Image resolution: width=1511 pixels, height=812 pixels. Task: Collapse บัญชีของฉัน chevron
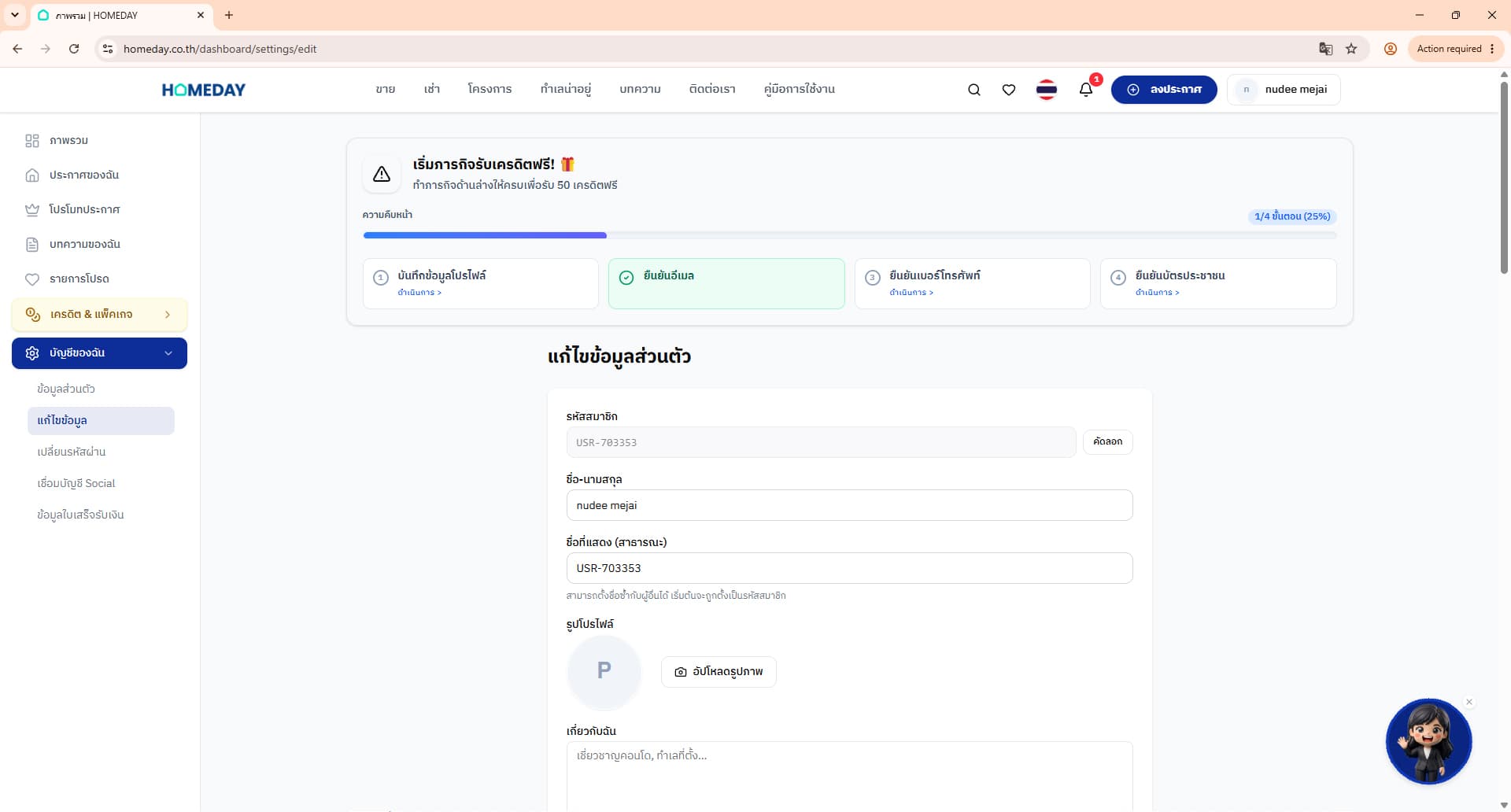click(x=168, y=353)
